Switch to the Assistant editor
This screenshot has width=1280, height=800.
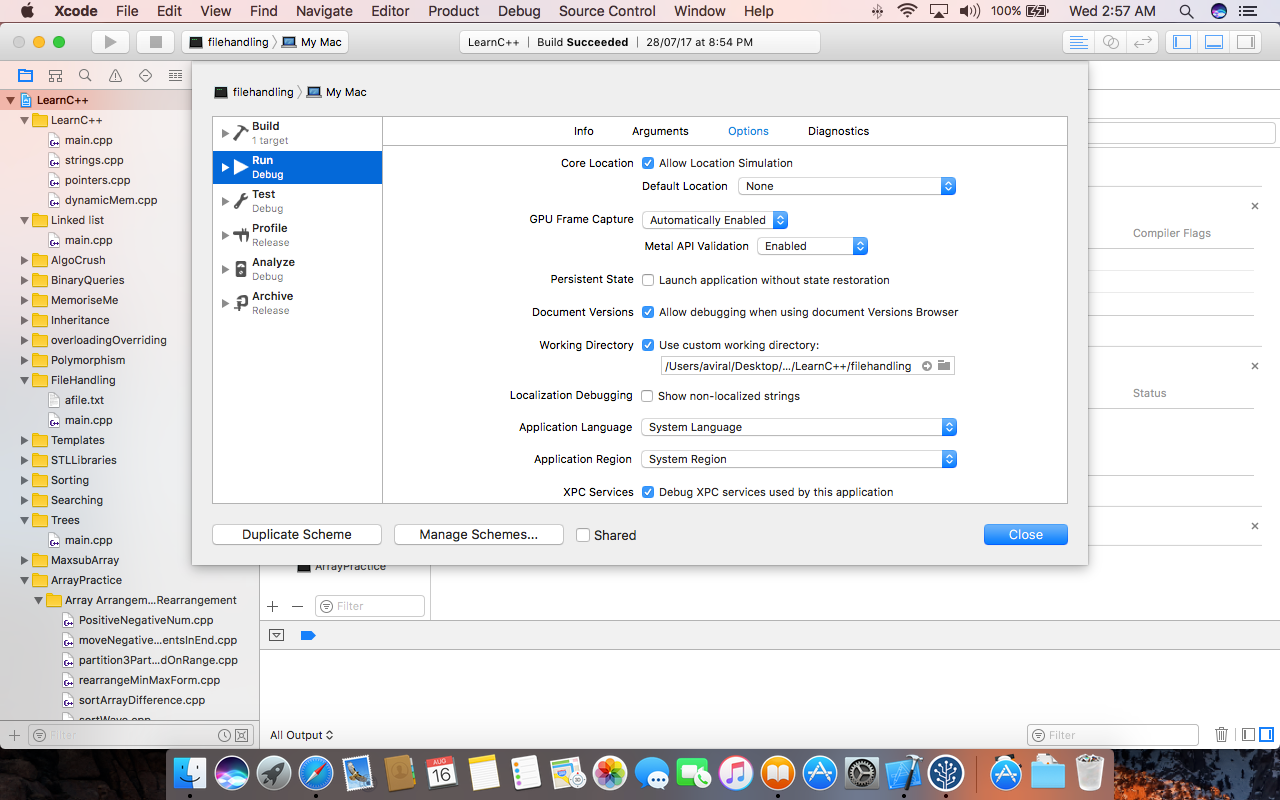tap(1111, 42)
